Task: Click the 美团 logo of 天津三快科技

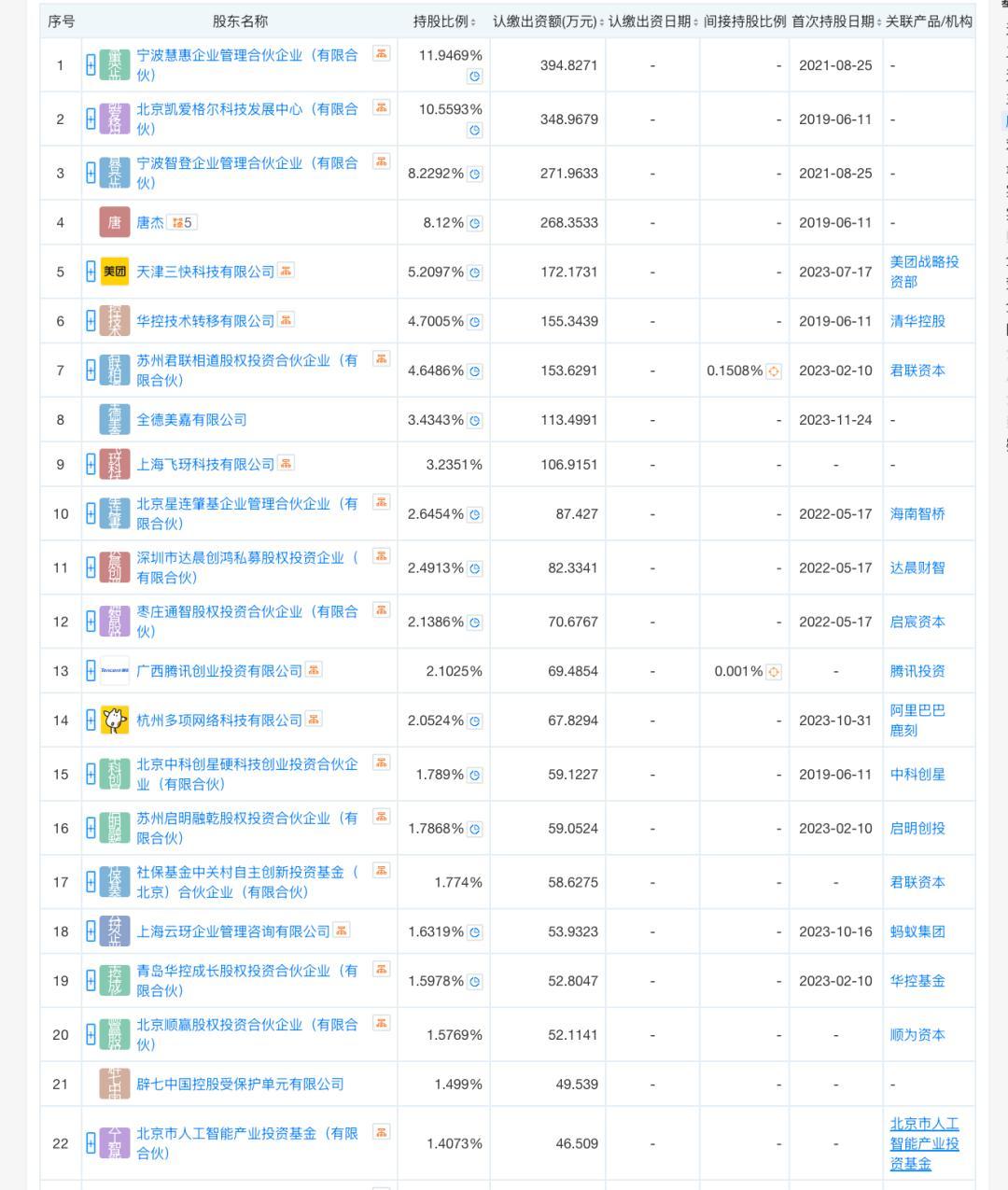Action: [x=115, y=272]
